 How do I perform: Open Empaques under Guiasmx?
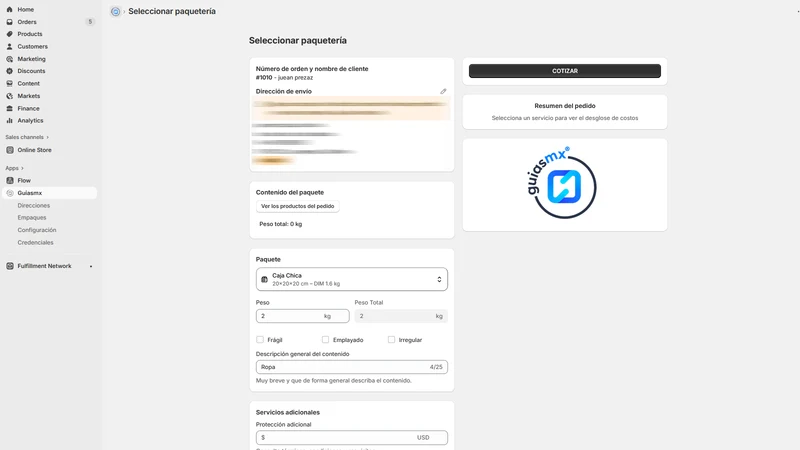[x=32, y=217]
